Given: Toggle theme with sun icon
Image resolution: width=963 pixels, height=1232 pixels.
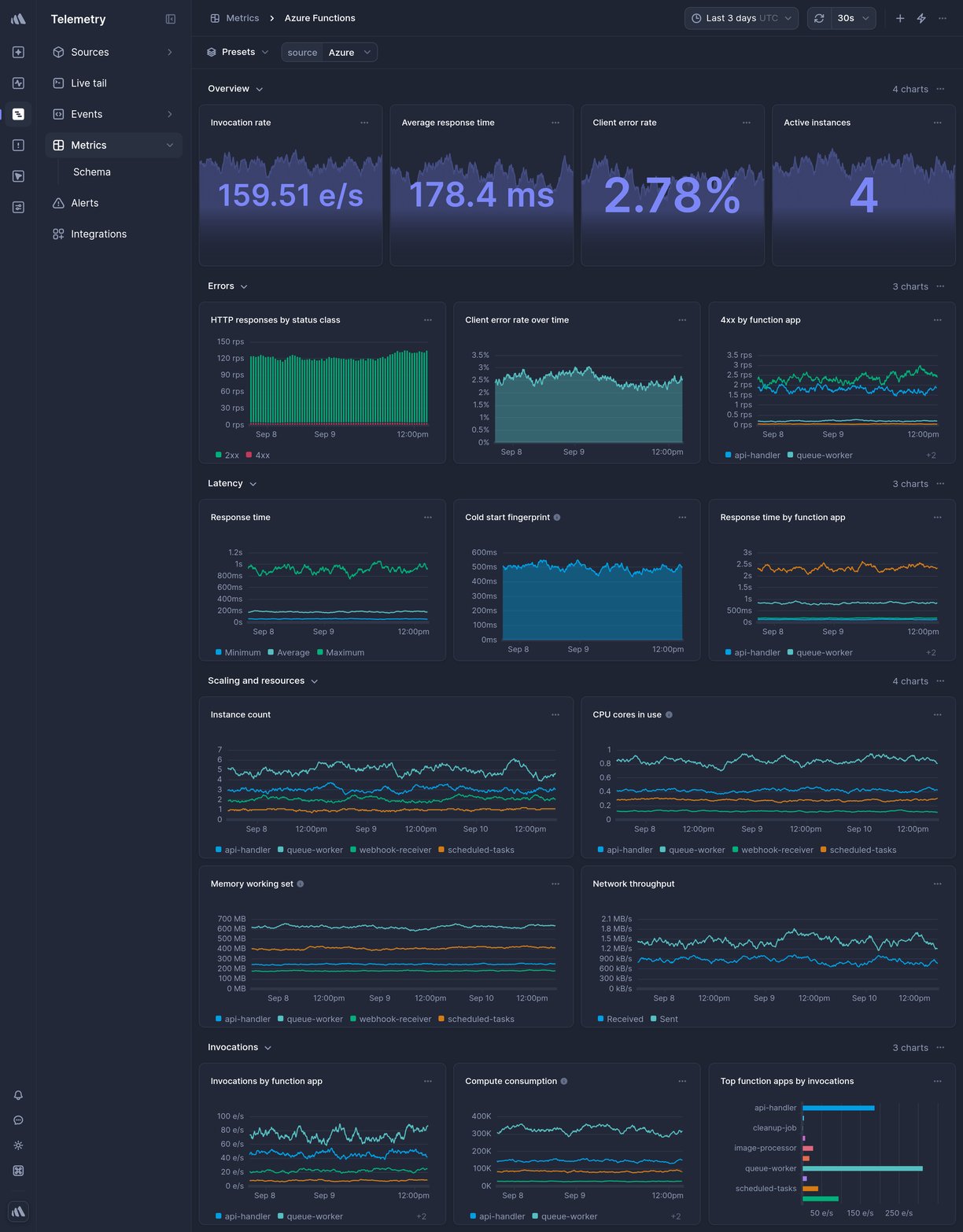Looking at the screenshot, I should click(x=18, y=1145).
